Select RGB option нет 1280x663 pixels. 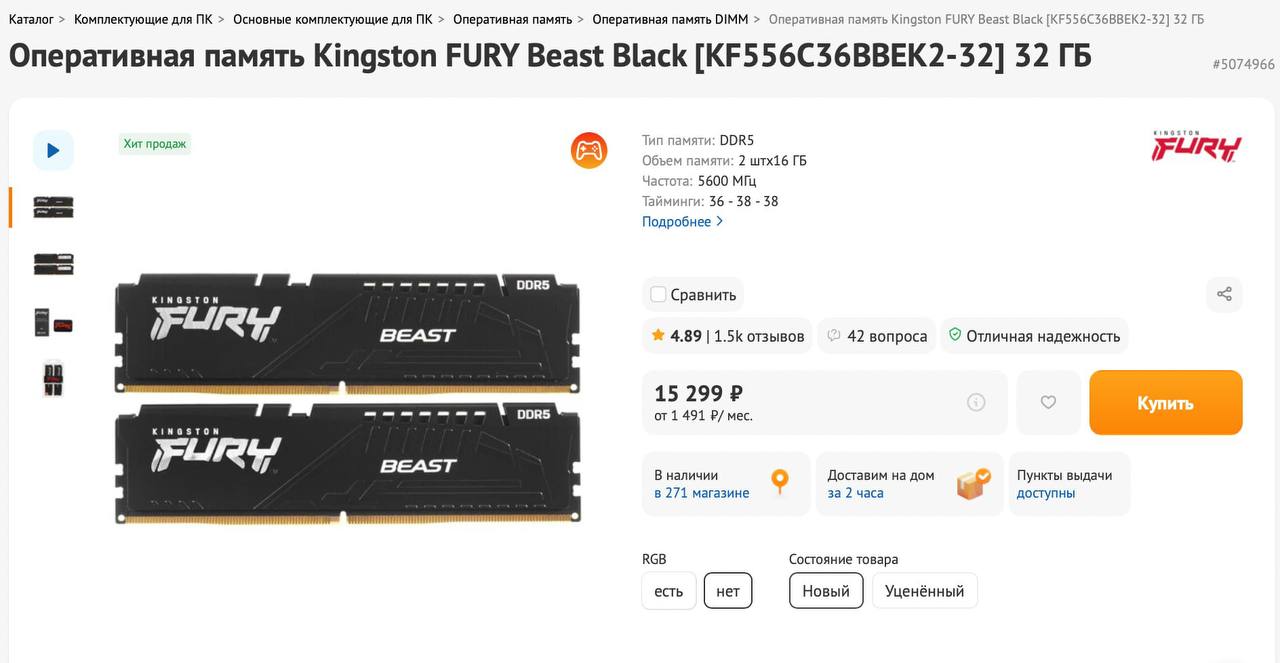click(x=728, y=591)
